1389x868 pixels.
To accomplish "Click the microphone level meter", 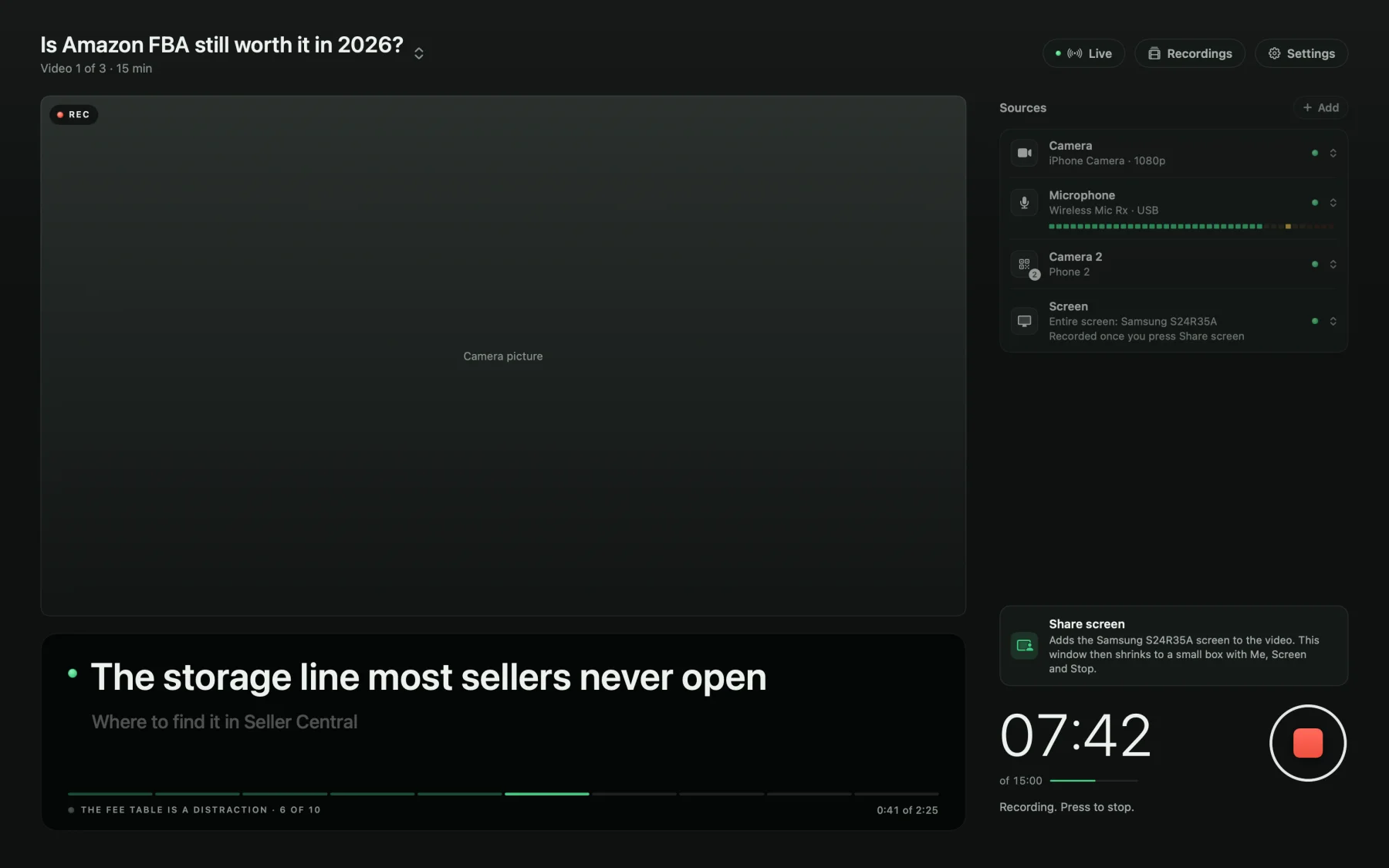I will tap(1191, 226).
